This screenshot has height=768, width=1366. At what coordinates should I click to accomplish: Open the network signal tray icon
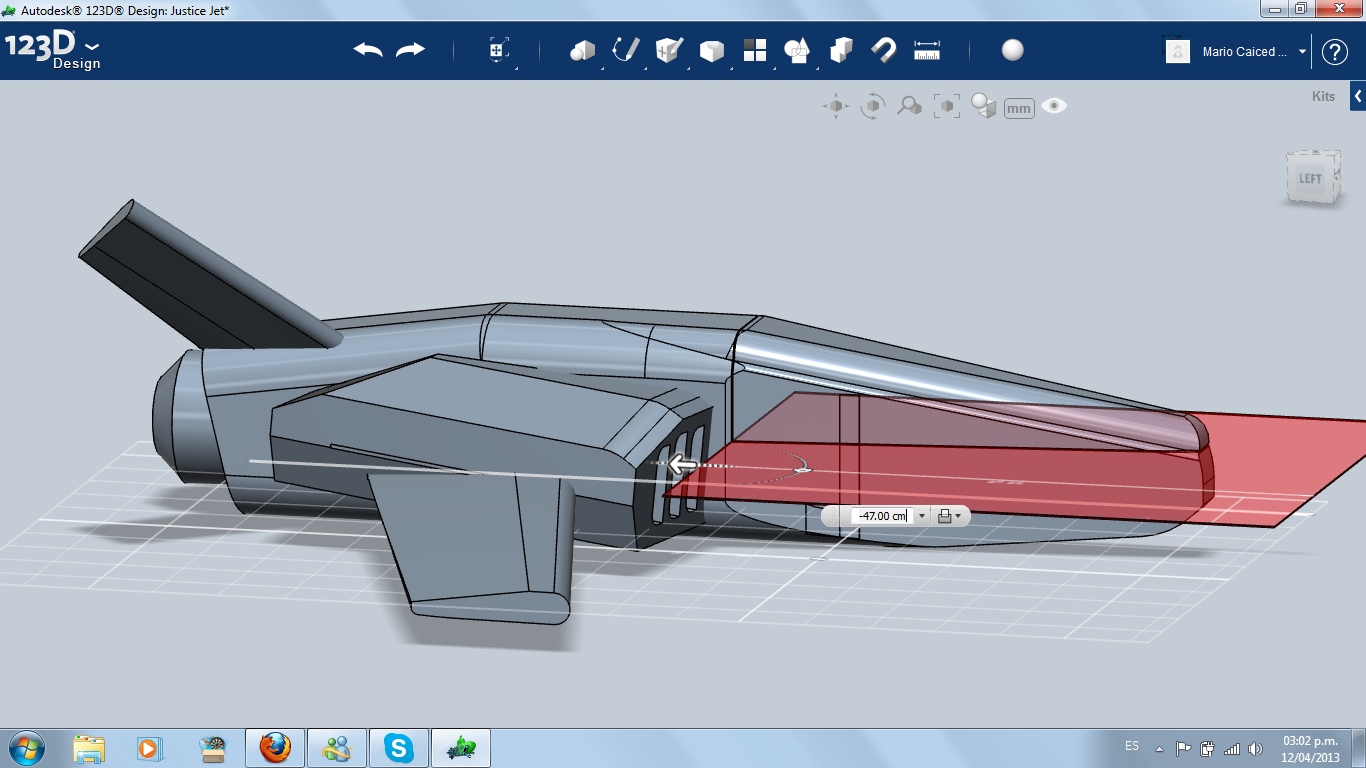pyautogui.click(x=1231, y=748)
